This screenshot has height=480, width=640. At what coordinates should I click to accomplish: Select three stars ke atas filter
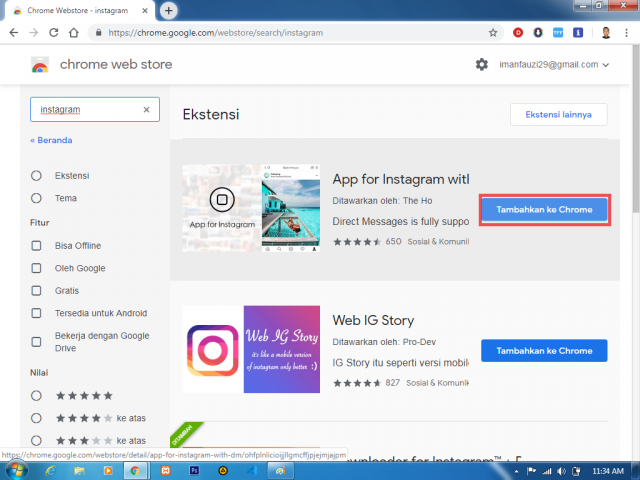pyautogui.click(x=36, y=440)
